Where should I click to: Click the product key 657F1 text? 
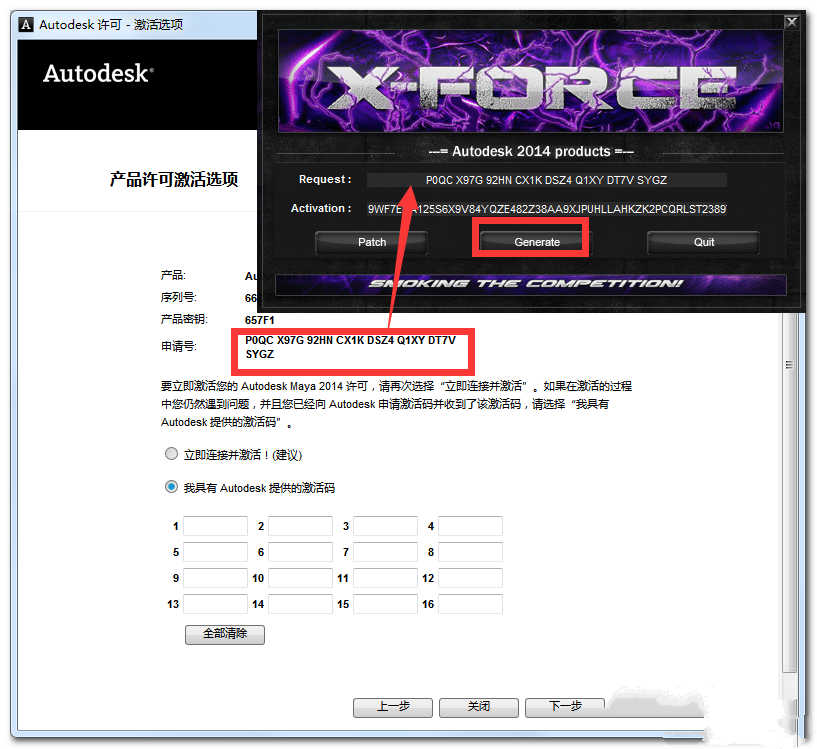(259, 320)
